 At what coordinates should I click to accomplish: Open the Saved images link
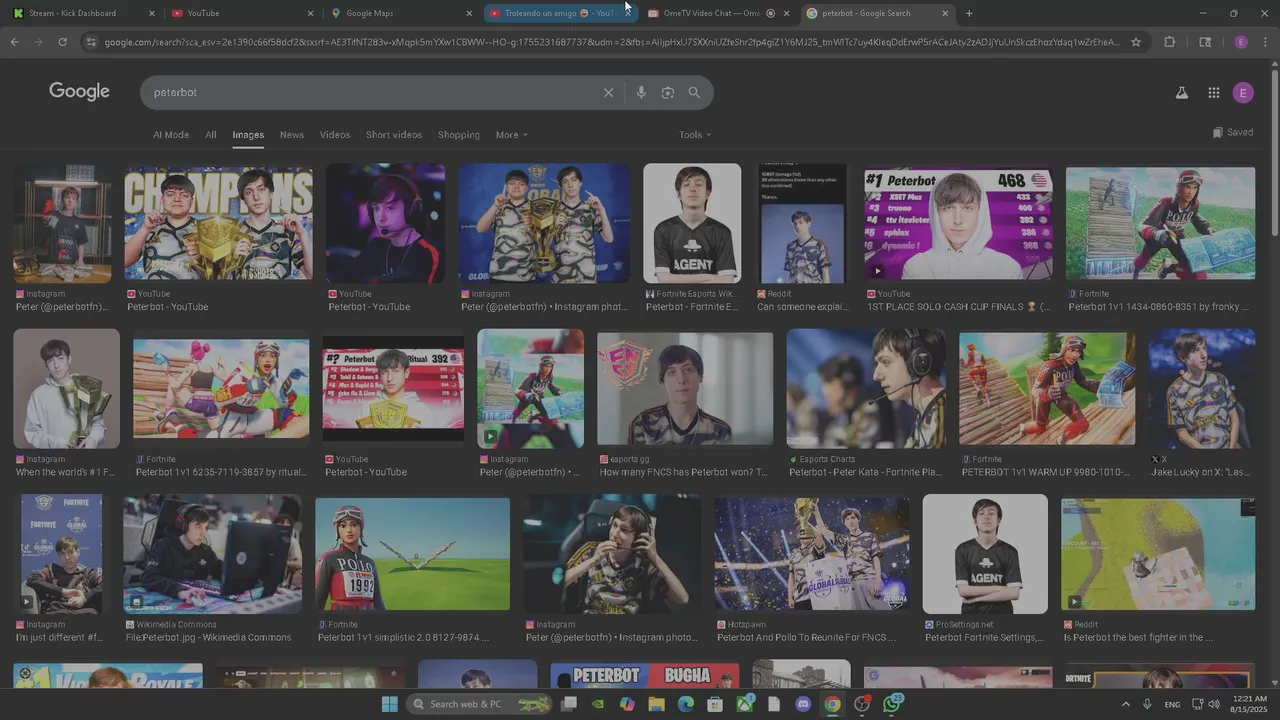[x=1232, y=132]
